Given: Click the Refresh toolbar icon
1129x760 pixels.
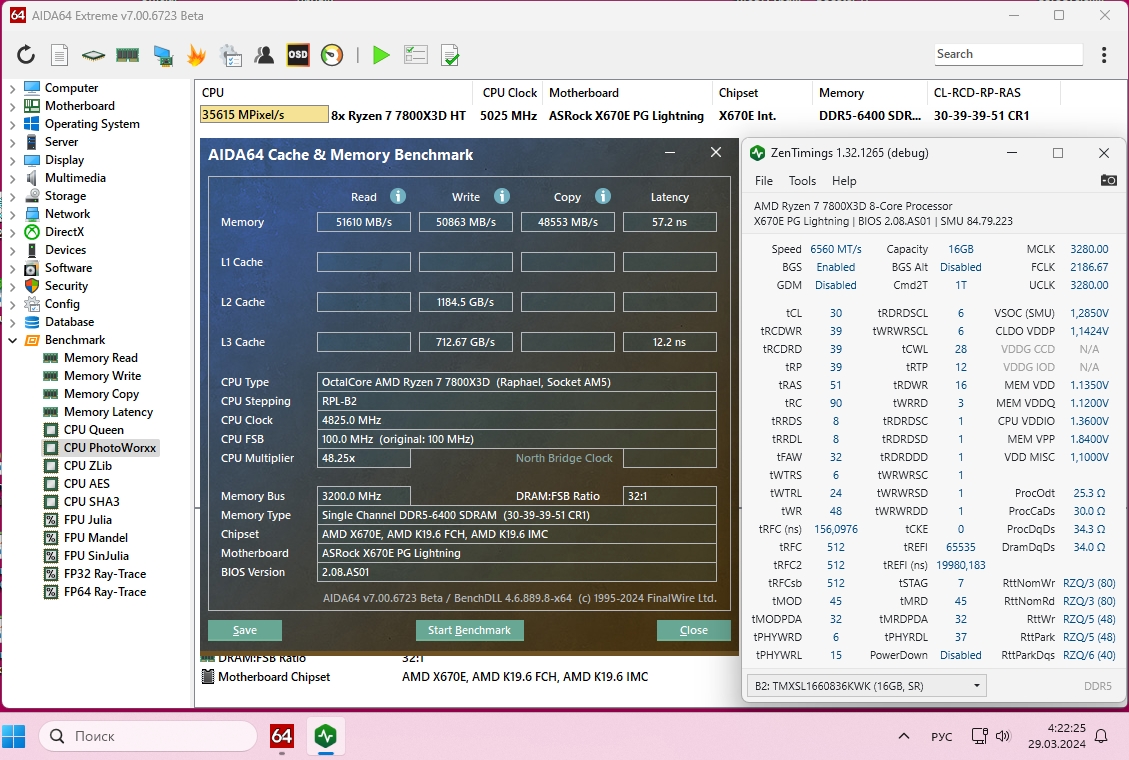Looking at the screenshot, I should coord(26,55).
